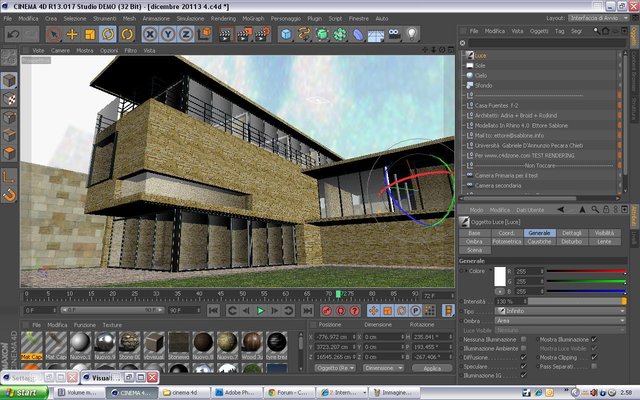Render the active view clapperboard icon
The width and height of the screenshot is (640, 400).
pos(225,35)
